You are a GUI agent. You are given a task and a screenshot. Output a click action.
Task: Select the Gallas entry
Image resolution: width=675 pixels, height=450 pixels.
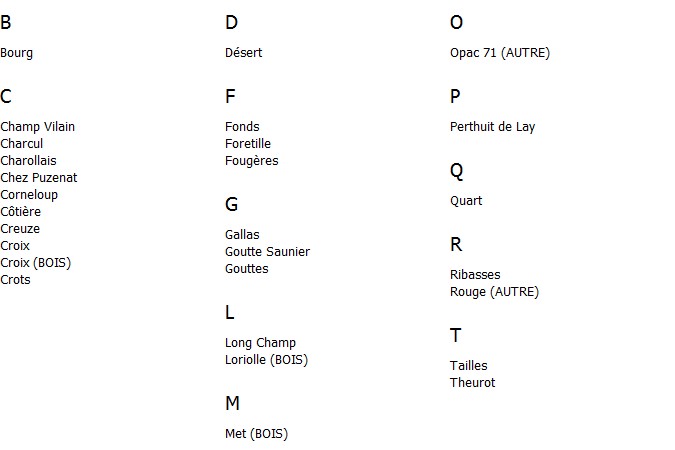(x=242, y=235)
